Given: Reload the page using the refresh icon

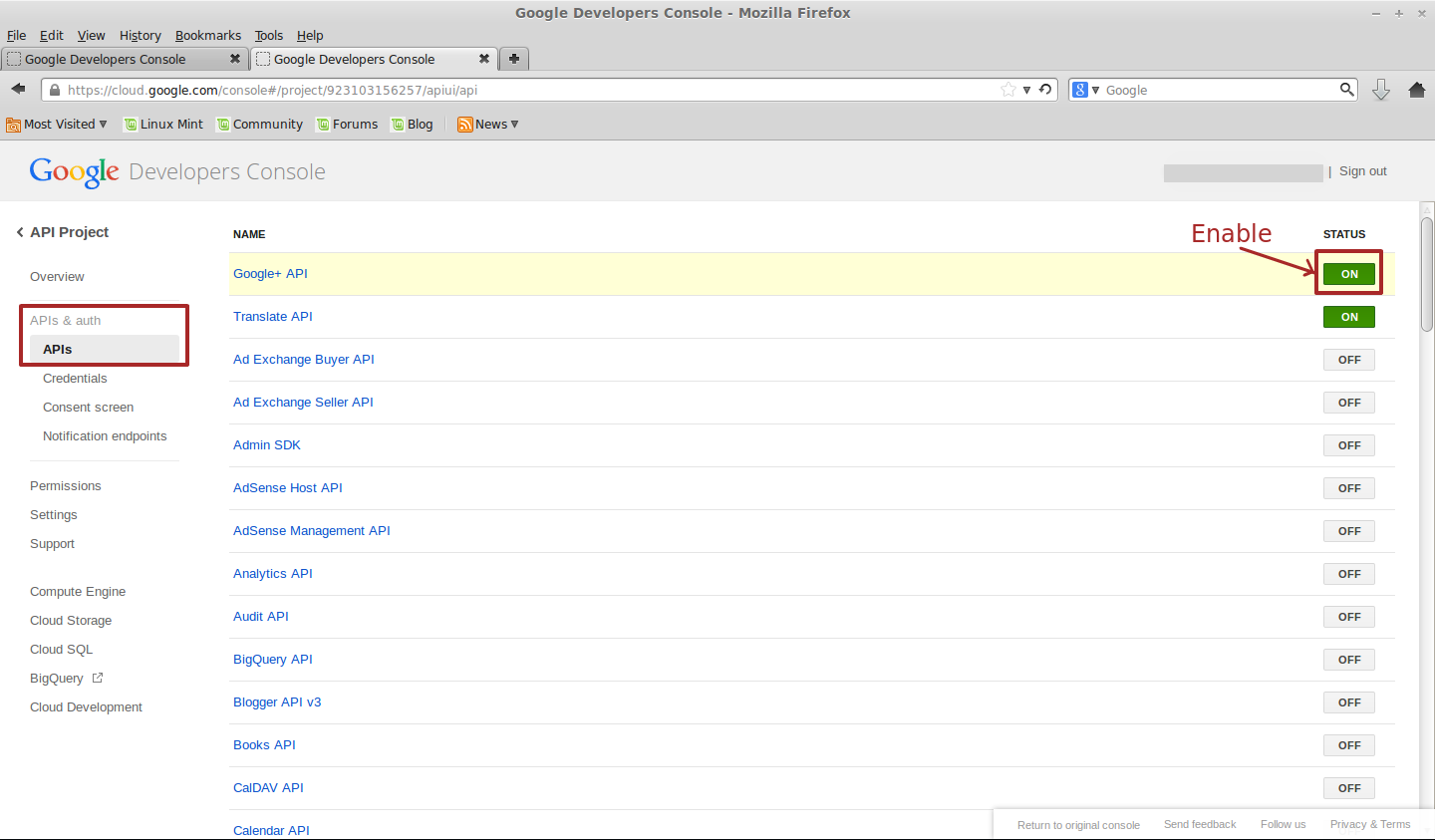Looking at the screenshot, I should [1045, 90].
